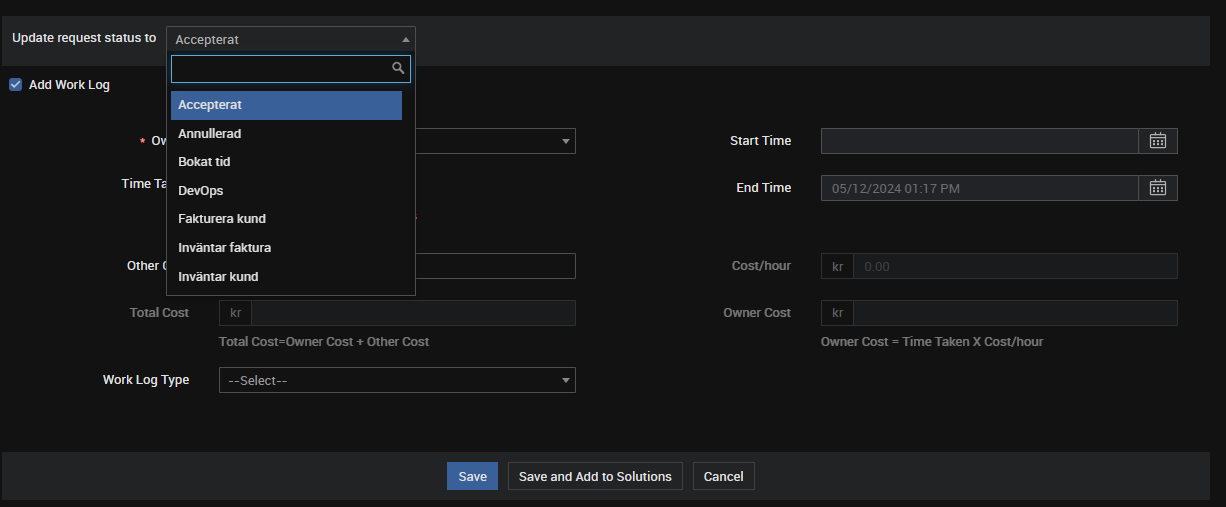This screenshot has width=1226, height=507.
Task: Expand the Owner dropdown arrow
Action: [566, 141]
